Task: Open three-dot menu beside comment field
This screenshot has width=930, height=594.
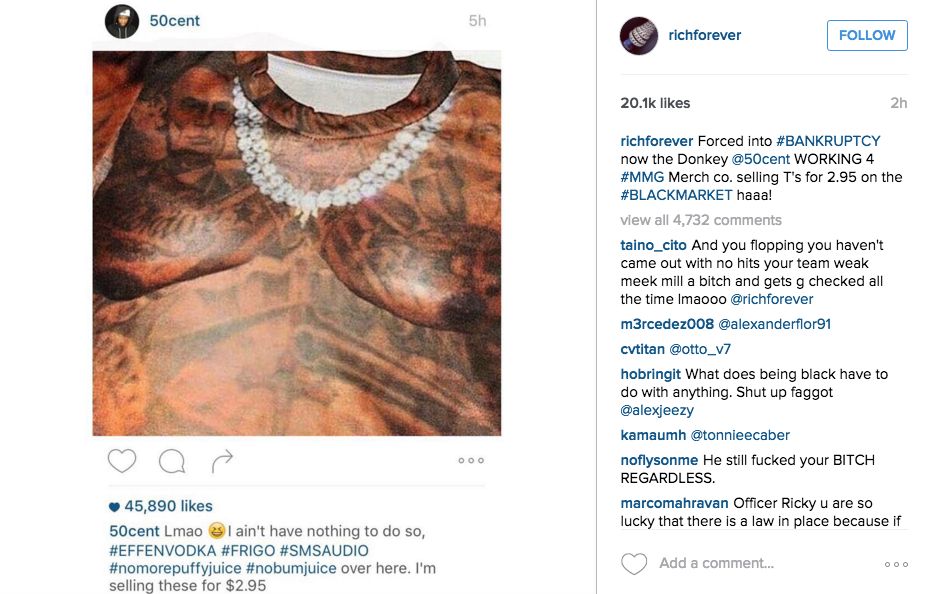Action: [896, 564]
